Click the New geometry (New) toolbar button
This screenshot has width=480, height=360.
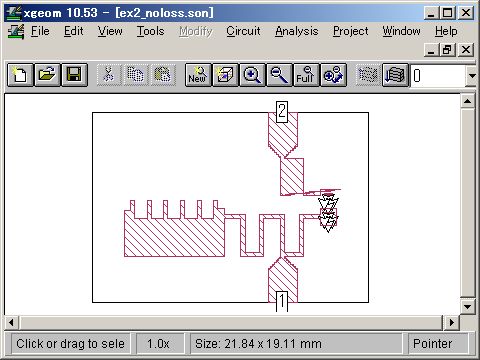pos(198,75)
